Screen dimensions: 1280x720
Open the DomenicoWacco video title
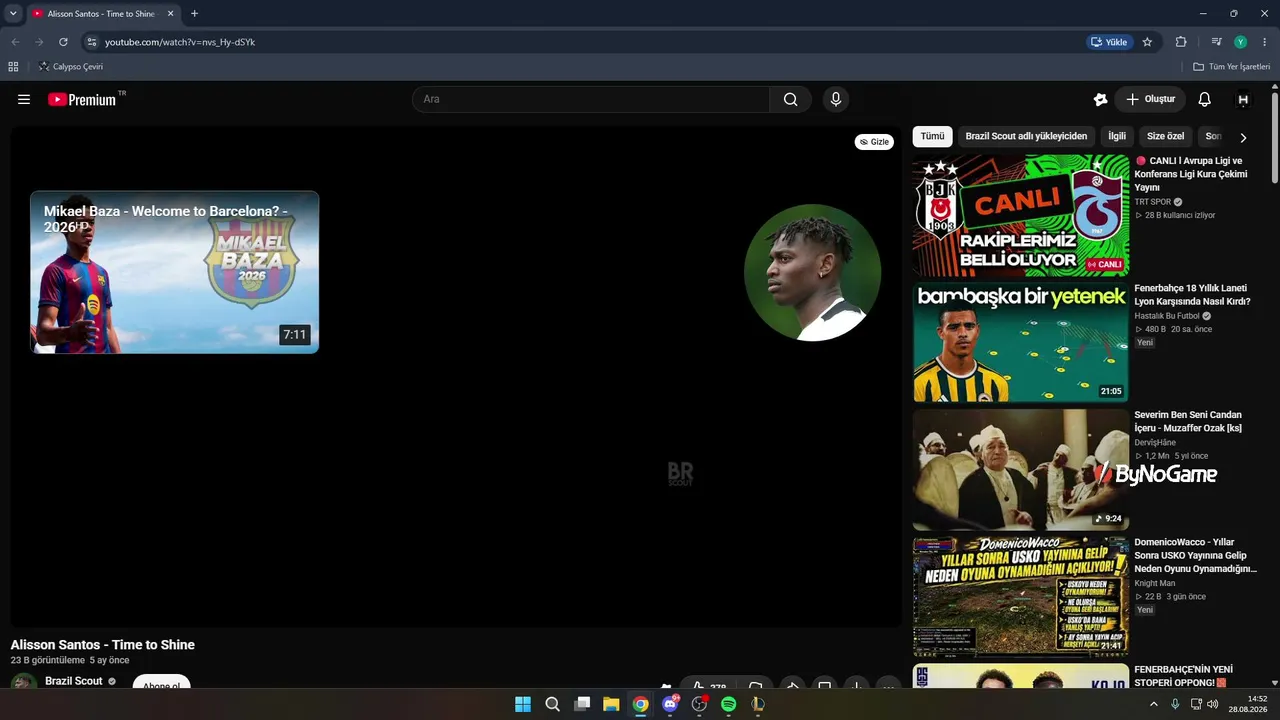1195,555
